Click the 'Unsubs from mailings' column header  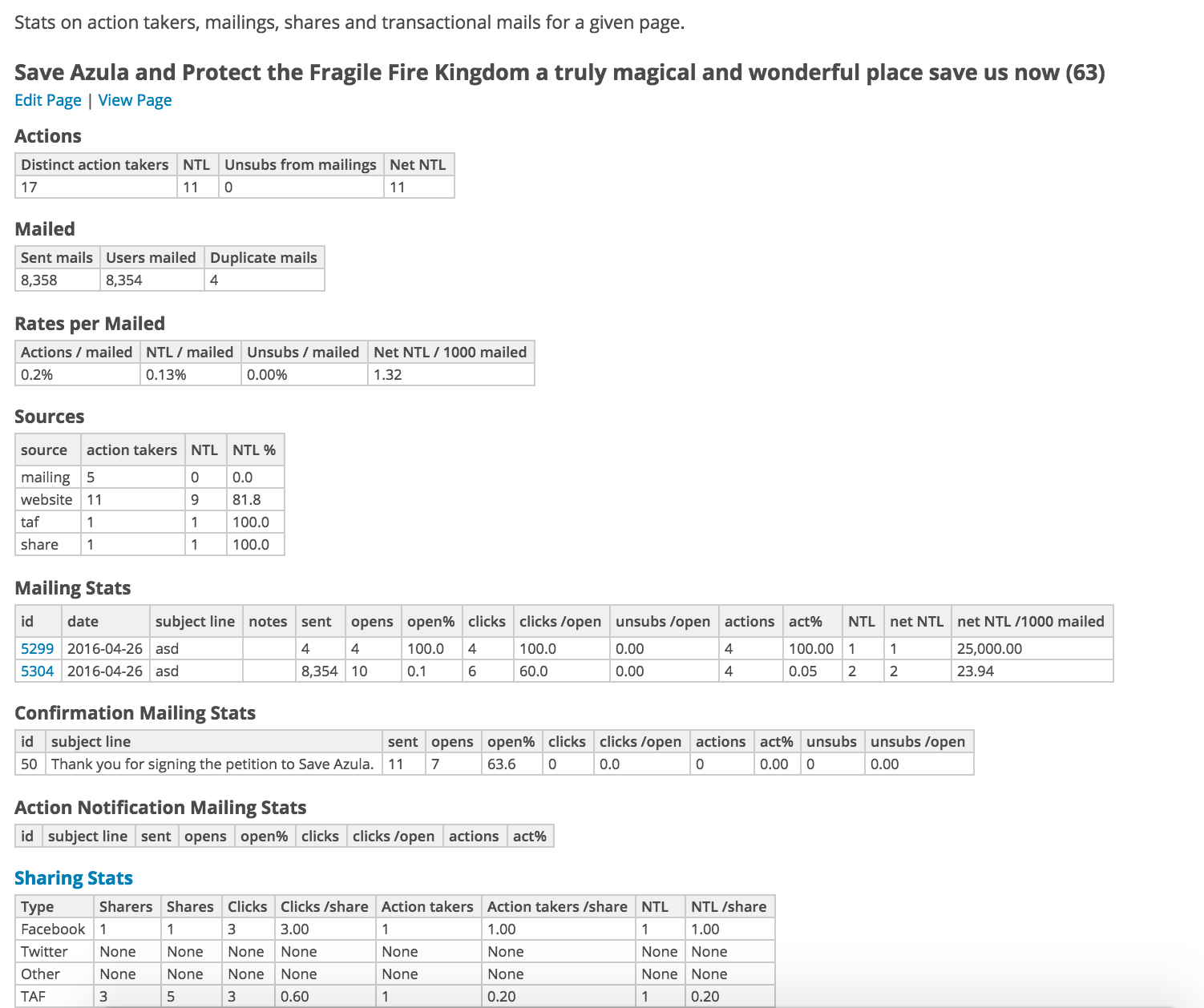pyautogui.click(x=300, y=164)
